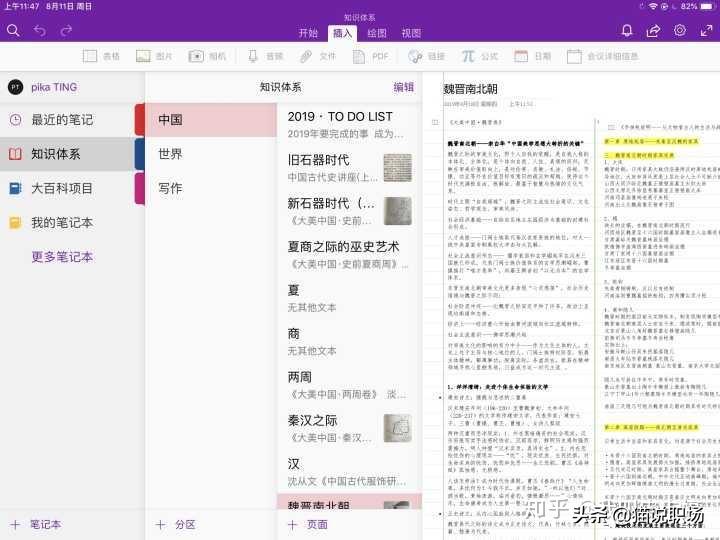The image size is (720, 540).
Task: Click the 更多笔记本 link
Action: pos(62,256)
